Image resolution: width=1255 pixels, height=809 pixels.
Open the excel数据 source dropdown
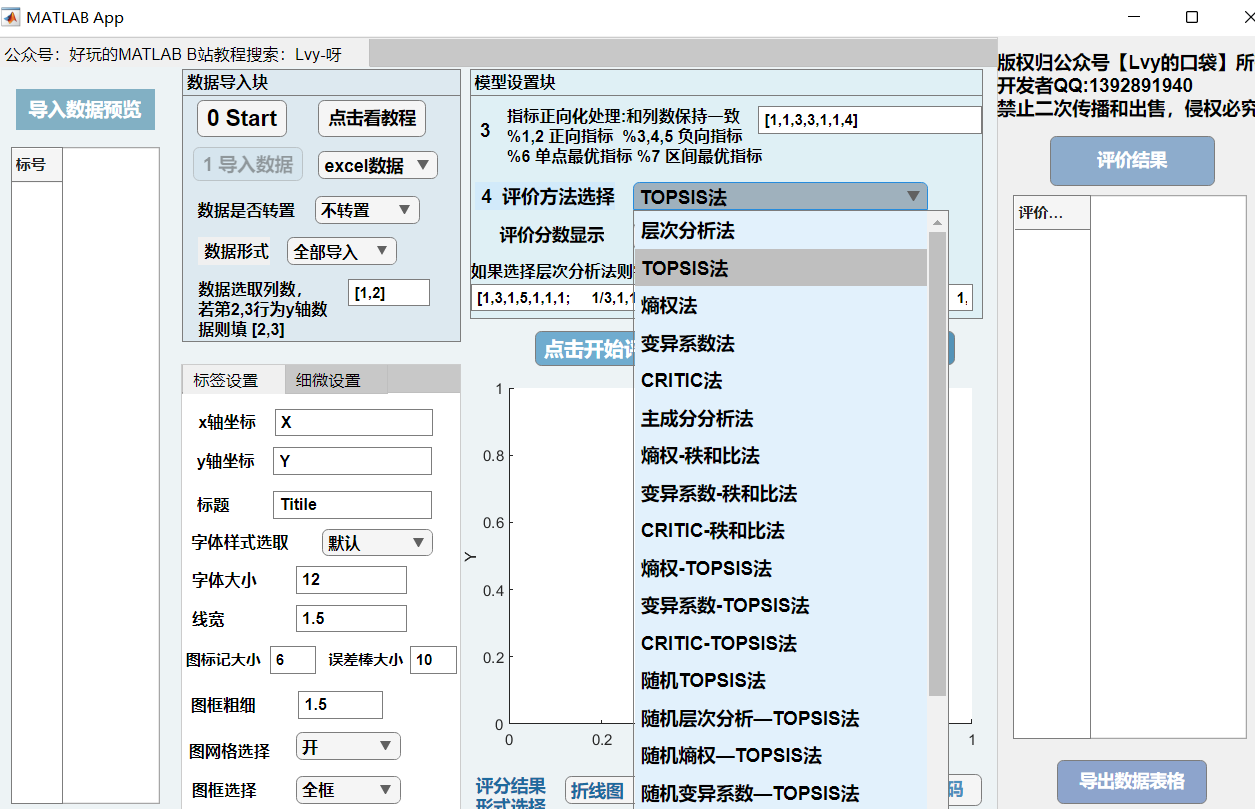tap(377, 166)
